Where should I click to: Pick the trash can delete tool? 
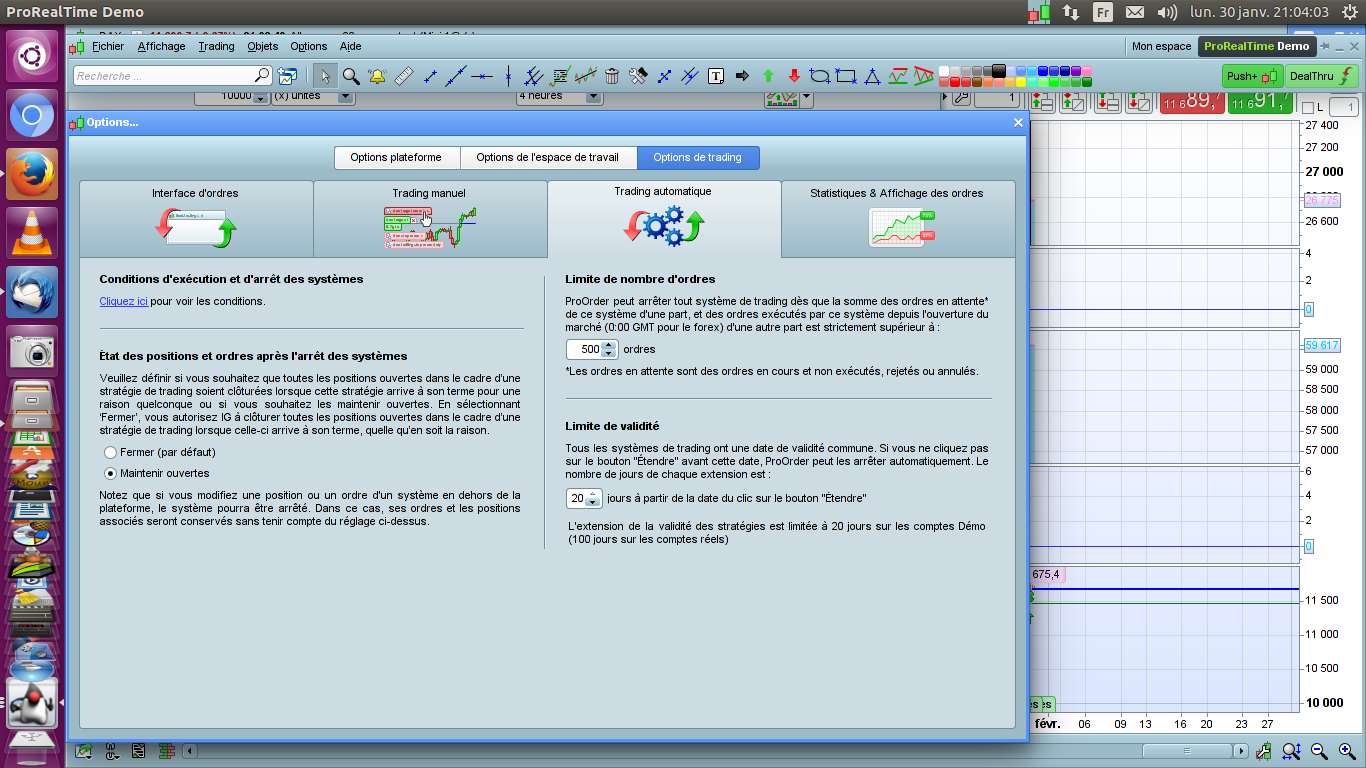point(612,76)
